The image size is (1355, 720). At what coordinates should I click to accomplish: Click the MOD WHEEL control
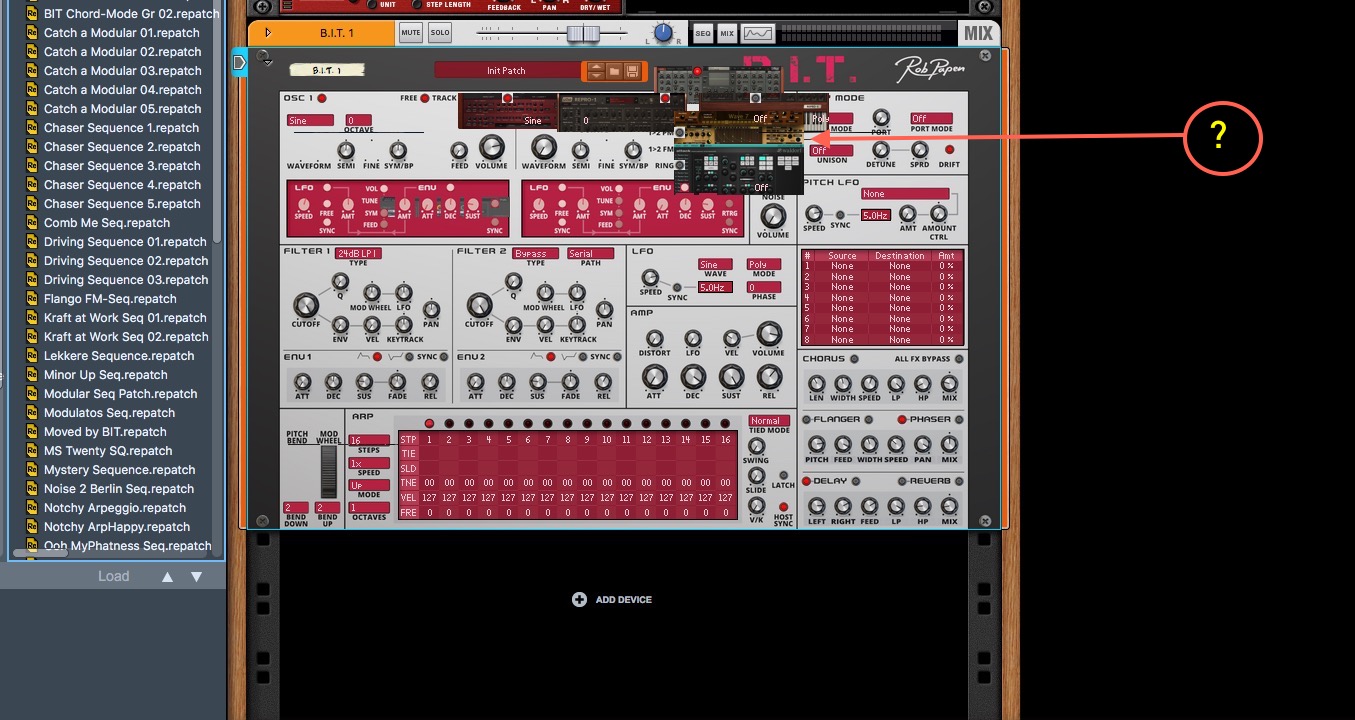328,472
